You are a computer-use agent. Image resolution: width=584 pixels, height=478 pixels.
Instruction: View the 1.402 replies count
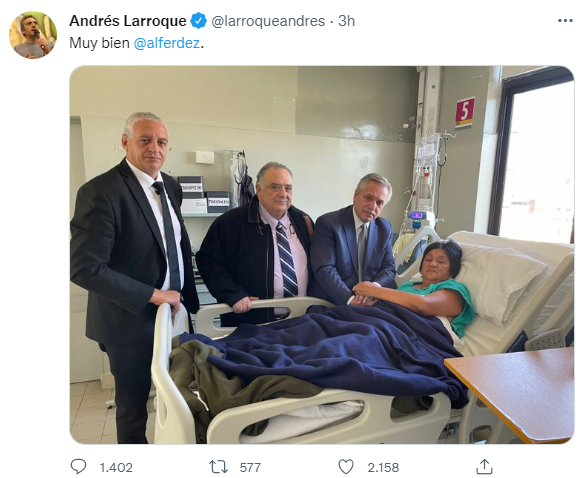pyautogui.click(x=116, y=467)
